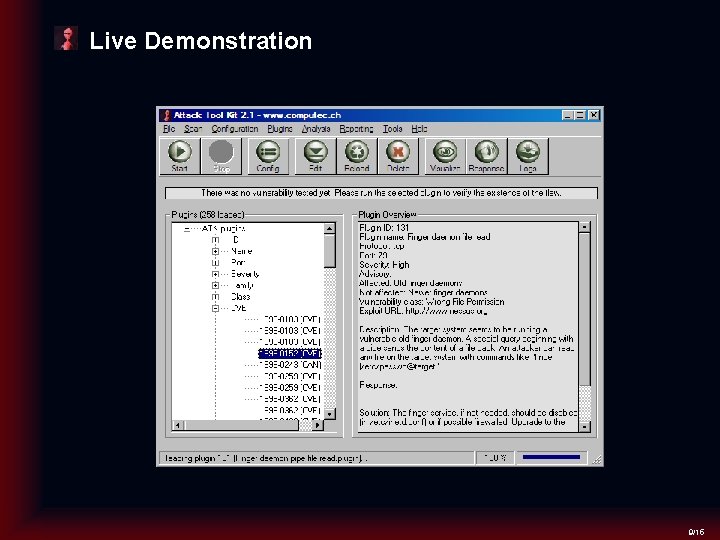Expand the Port tree node

(x=215, y=263)
